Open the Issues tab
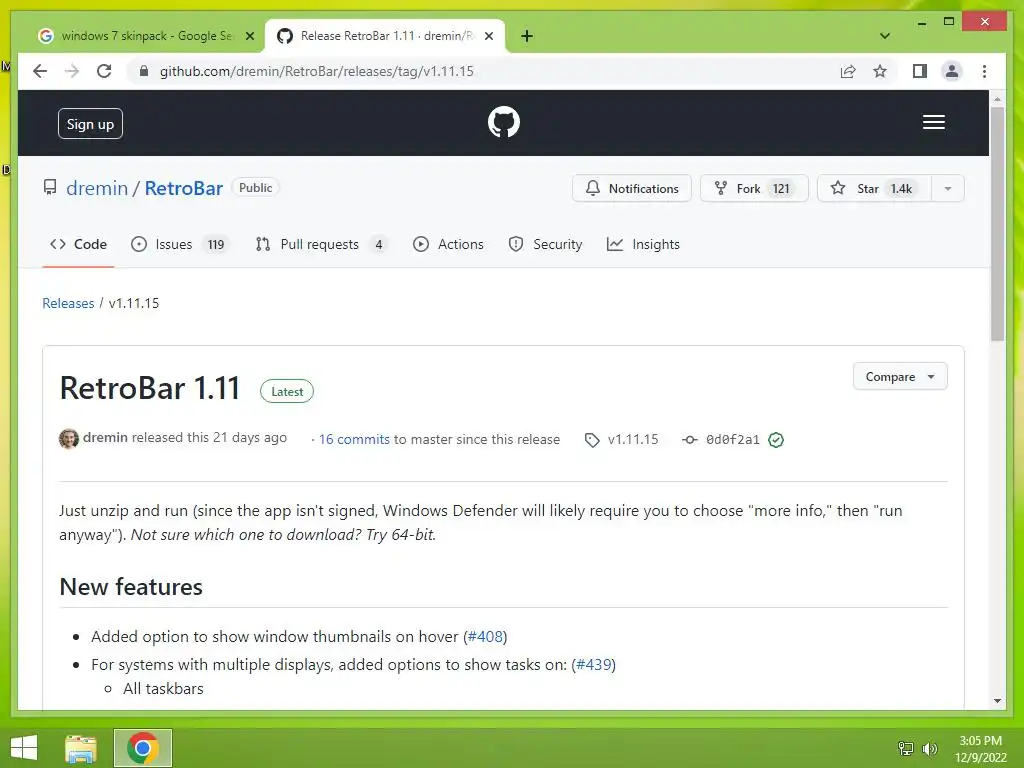The image size is (1024, 768). coord(179,244)
